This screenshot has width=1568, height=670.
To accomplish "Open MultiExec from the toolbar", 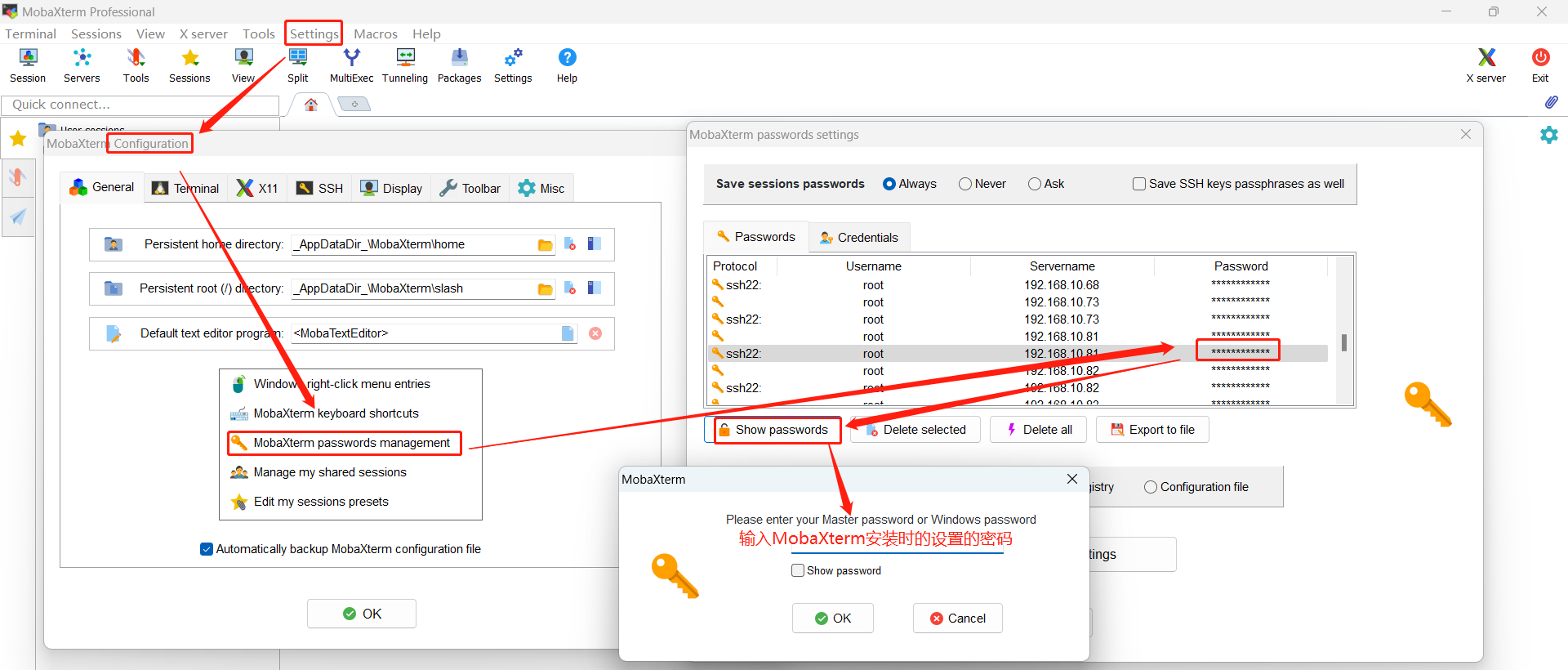I will [x=351, y=65].
